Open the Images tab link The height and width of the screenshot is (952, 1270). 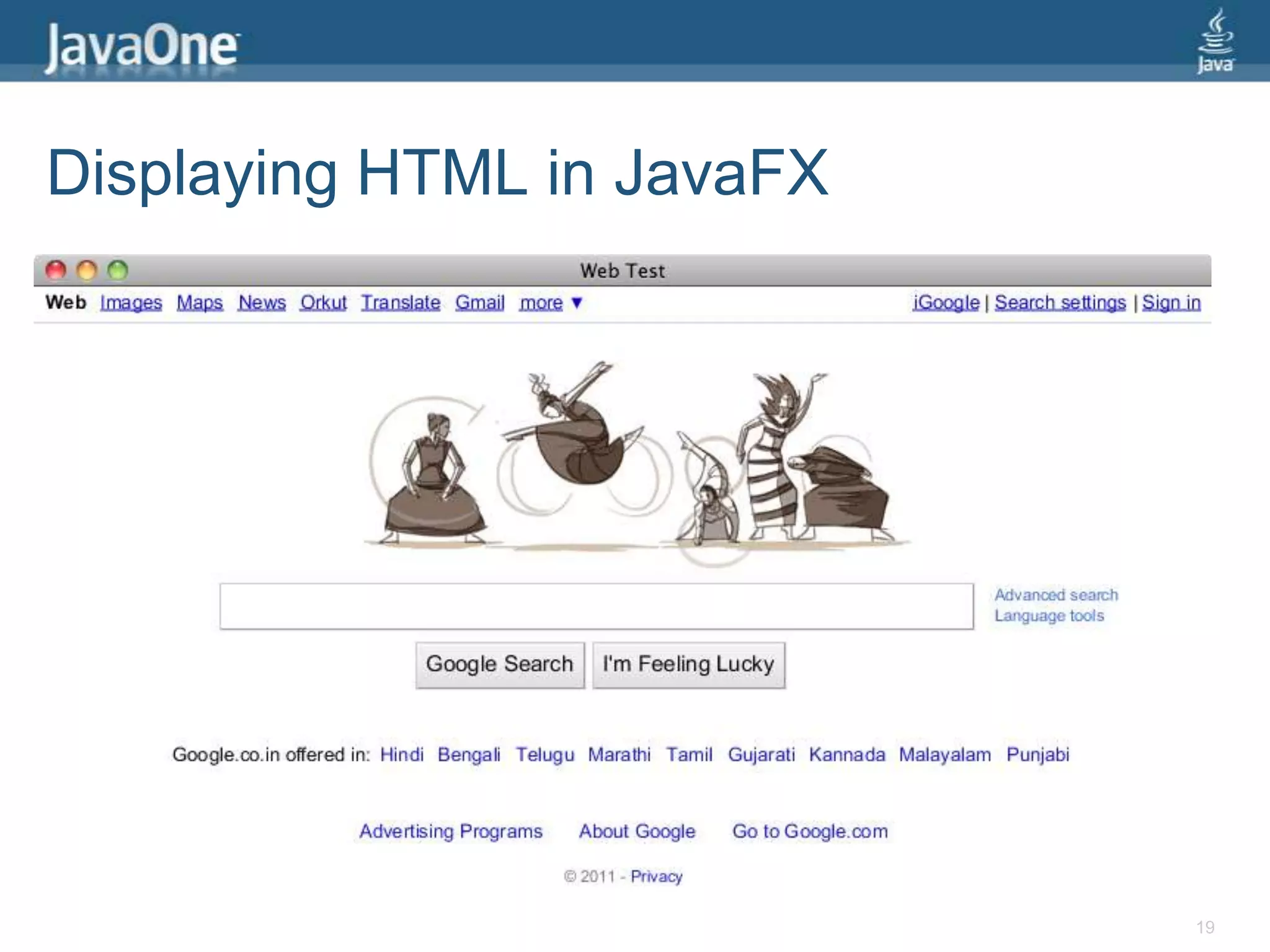[x=131, y=302]
